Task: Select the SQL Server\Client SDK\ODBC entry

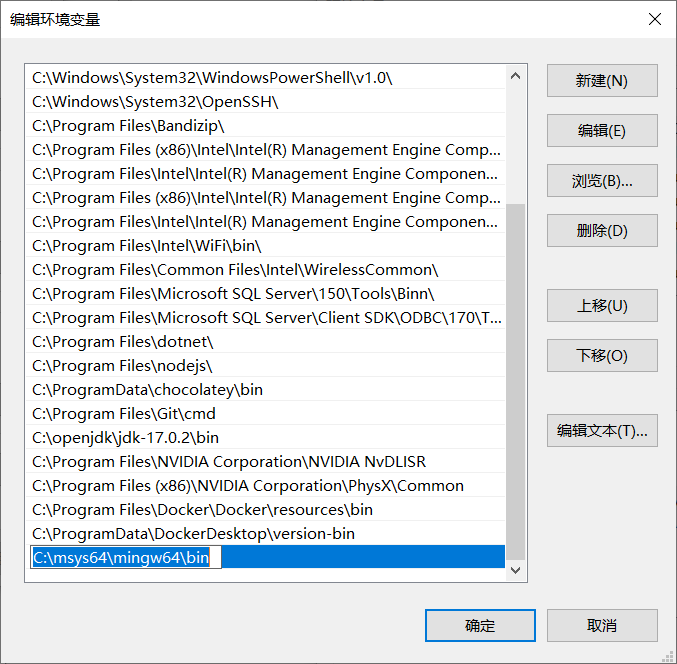Action: 265,318
